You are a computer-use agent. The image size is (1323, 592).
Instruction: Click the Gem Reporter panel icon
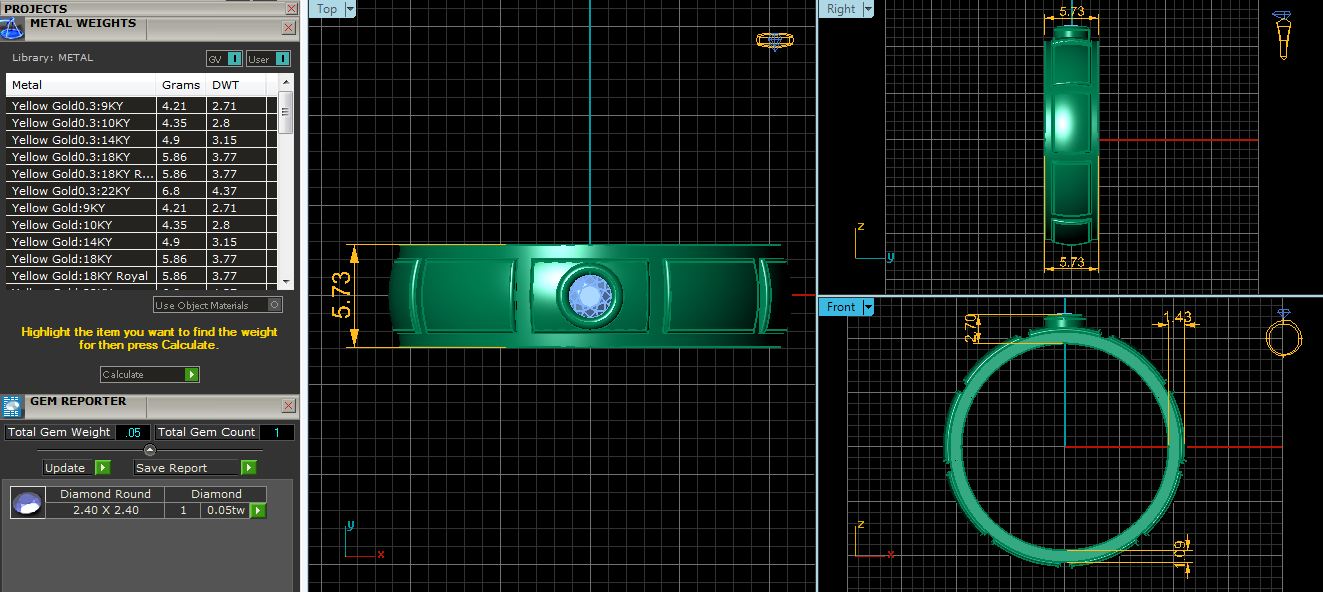(x=12, y=406)
